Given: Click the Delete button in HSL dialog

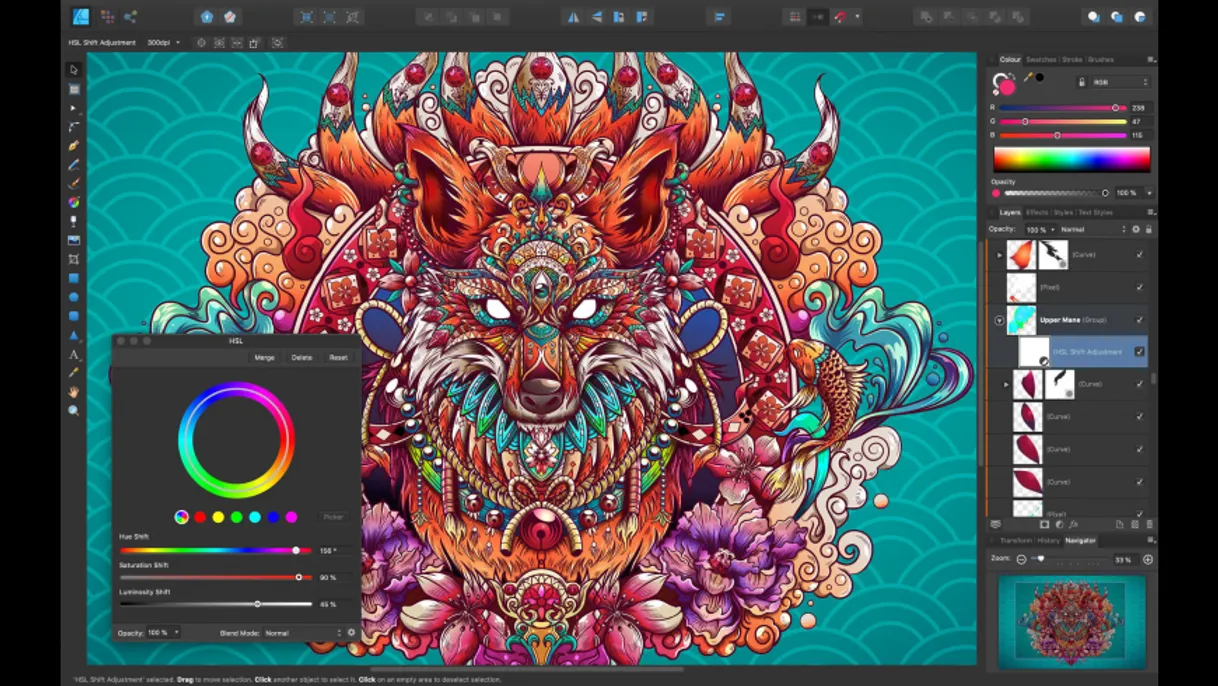Looking at the screenshot, I should point(302,357).
